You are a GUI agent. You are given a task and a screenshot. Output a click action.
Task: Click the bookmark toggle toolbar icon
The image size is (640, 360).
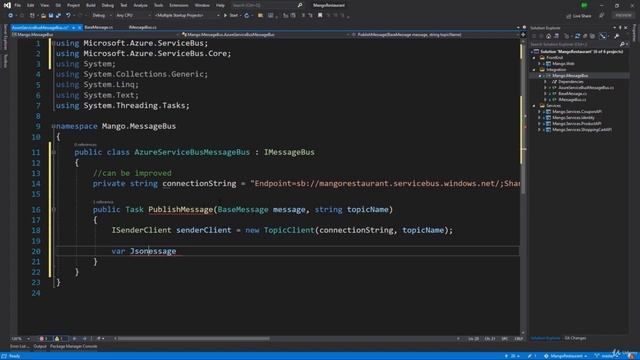[x=320, y=16]
